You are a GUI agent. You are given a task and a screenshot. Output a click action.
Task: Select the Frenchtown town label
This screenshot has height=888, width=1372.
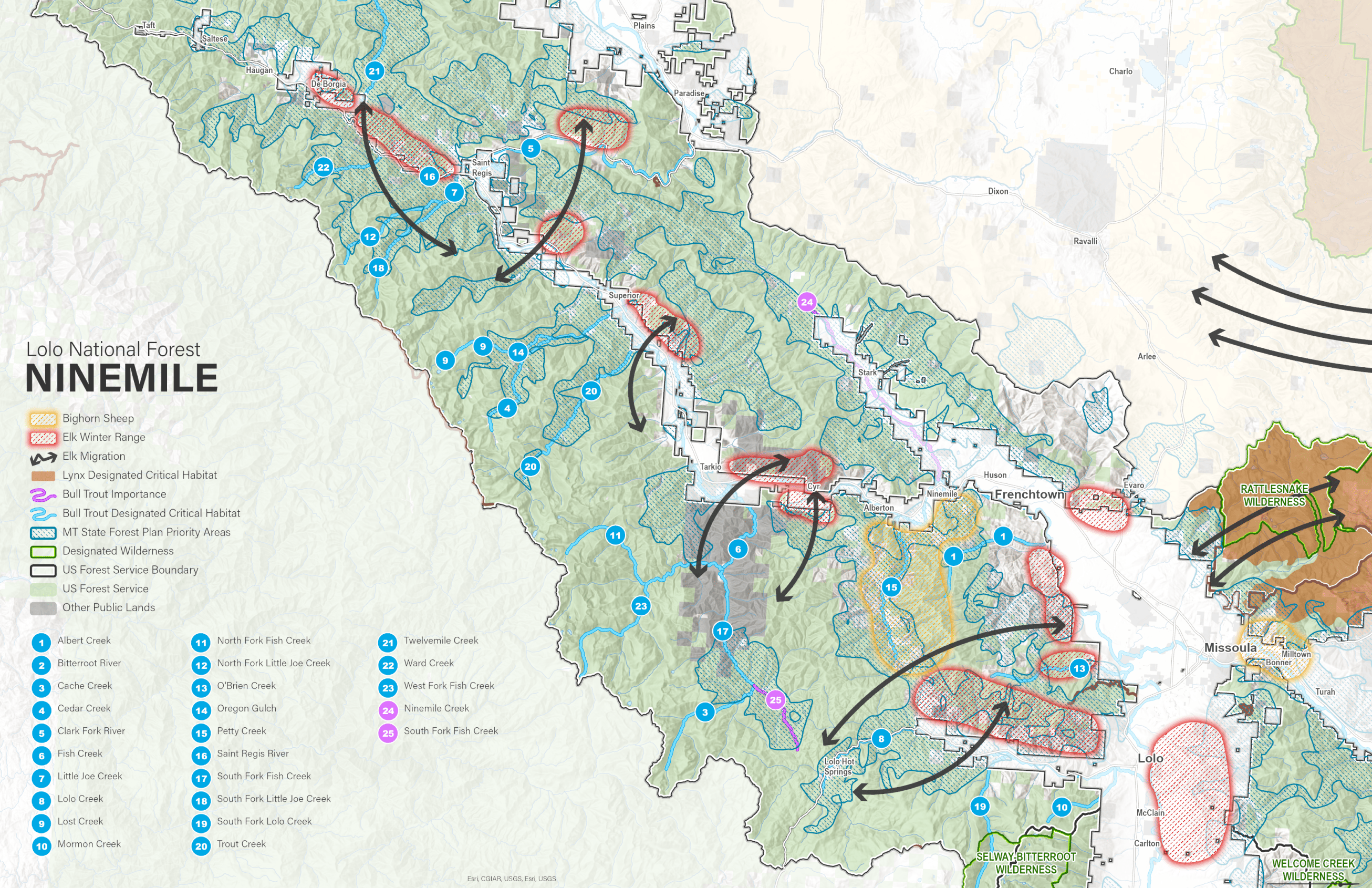(1029, 494)
